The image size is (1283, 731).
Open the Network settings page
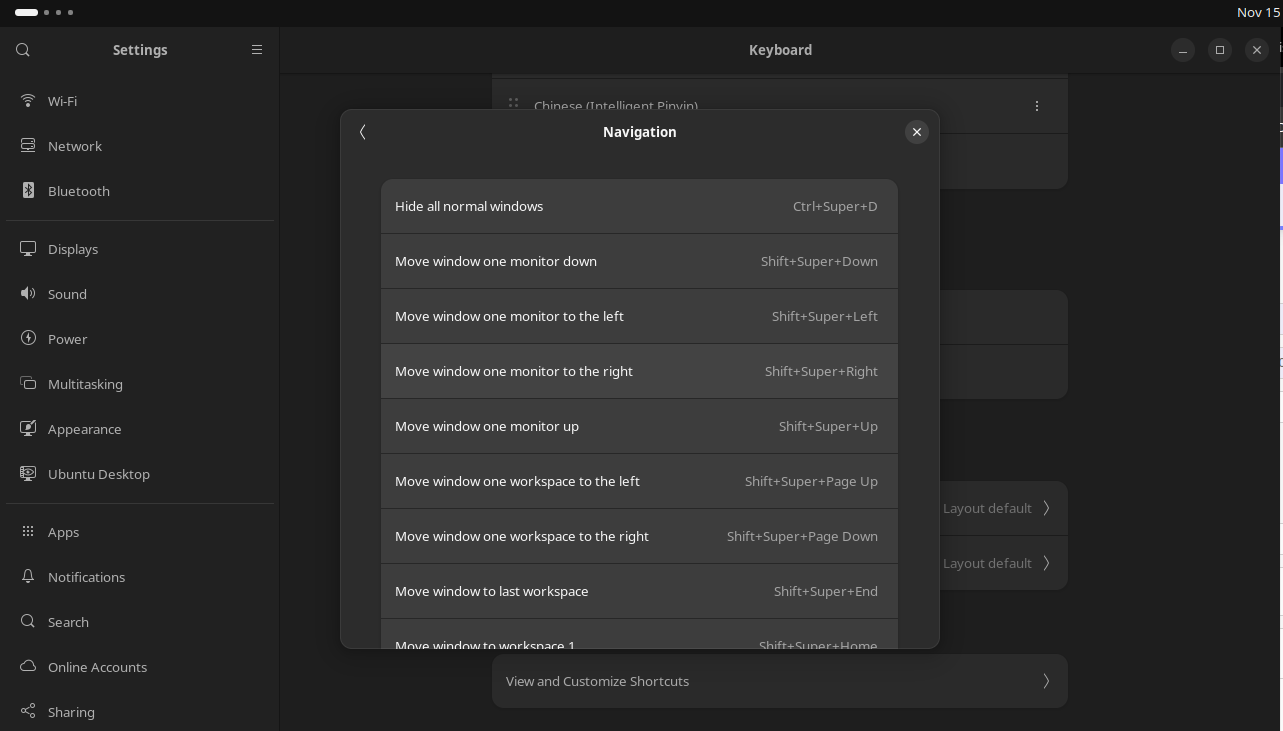(75, 146)
